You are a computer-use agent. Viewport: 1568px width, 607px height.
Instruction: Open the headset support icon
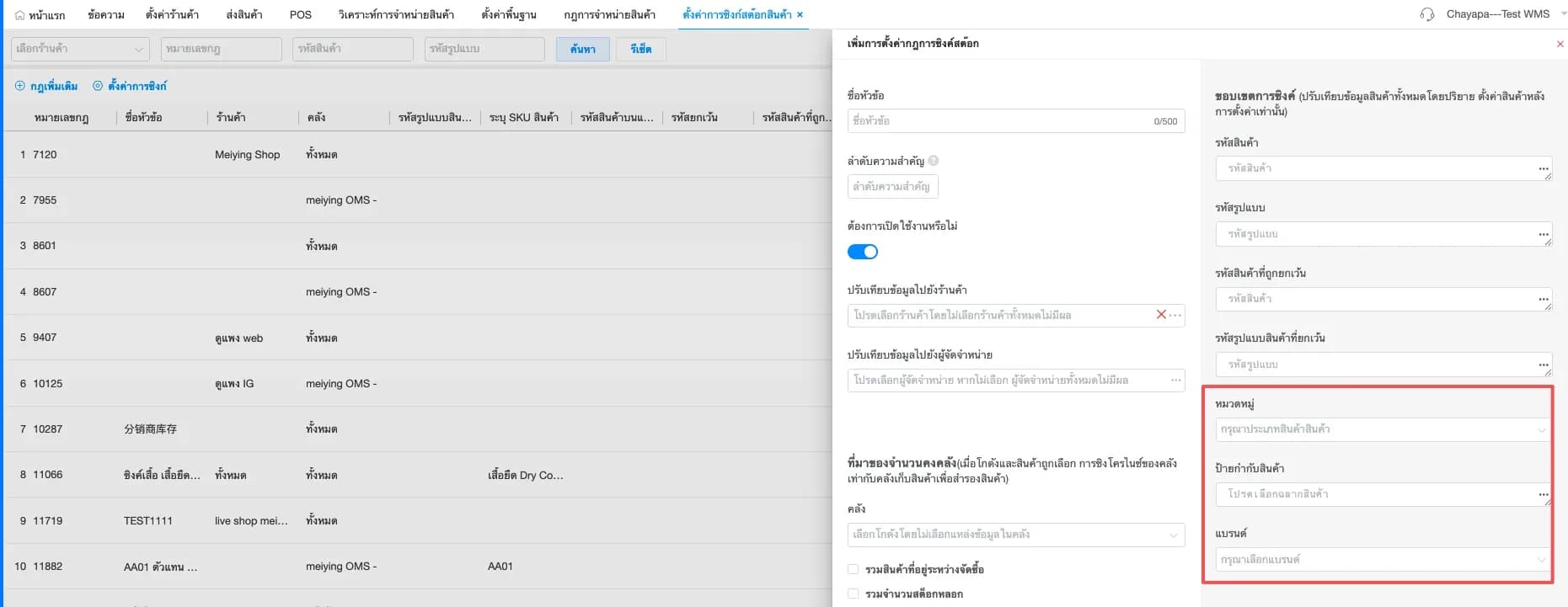(x=1427, y=14)
